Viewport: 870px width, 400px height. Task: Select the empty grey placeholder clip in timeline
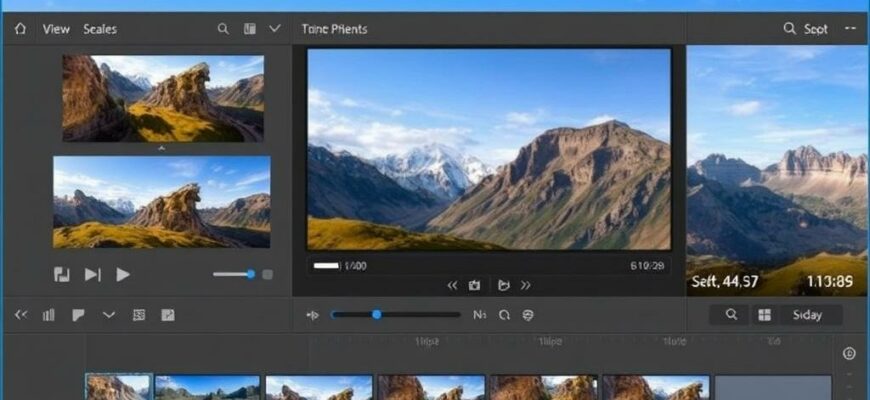[773, 388]
